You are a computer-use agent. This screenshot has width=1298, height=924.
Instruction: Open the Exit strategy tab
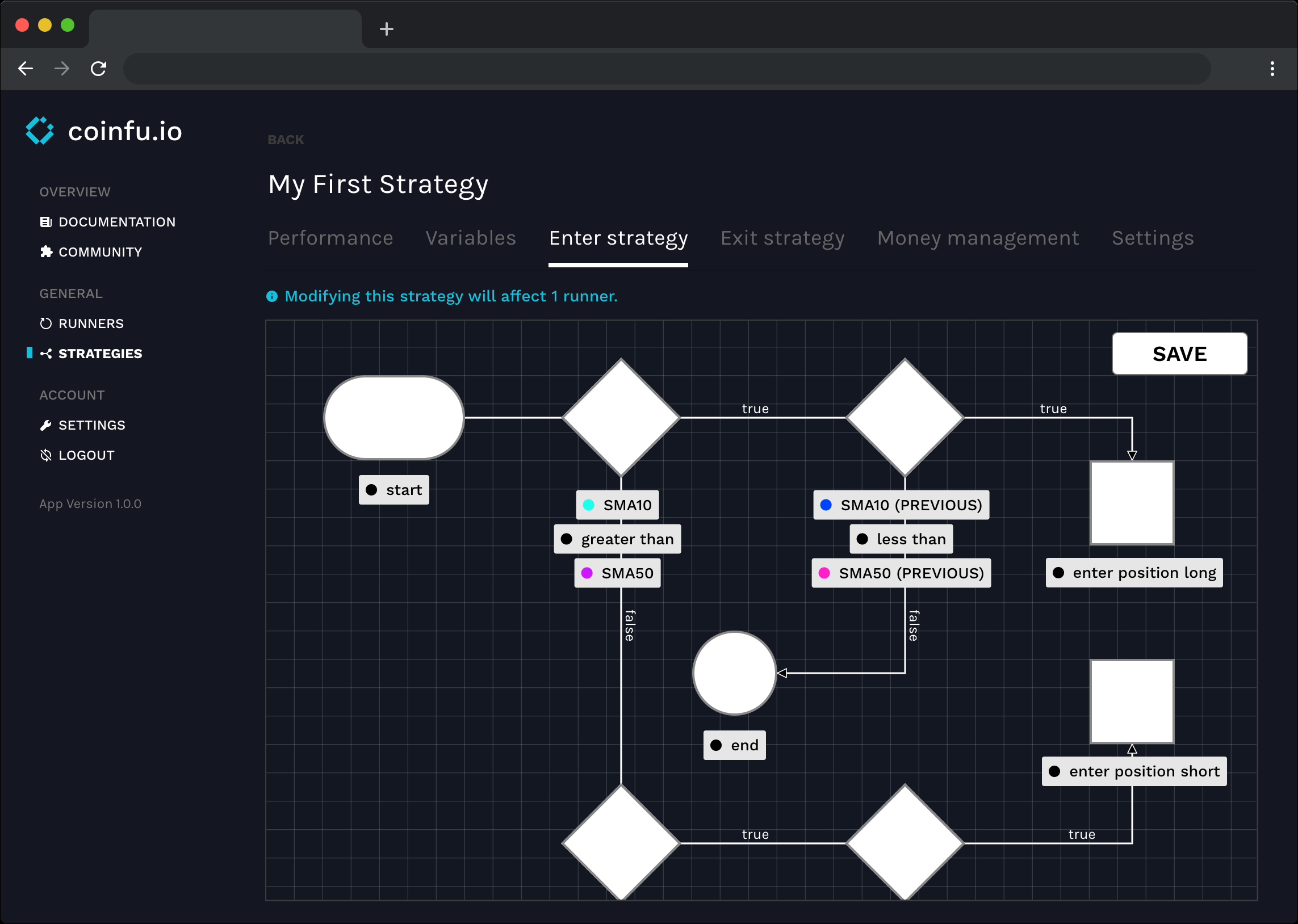[x=782, y=238]
